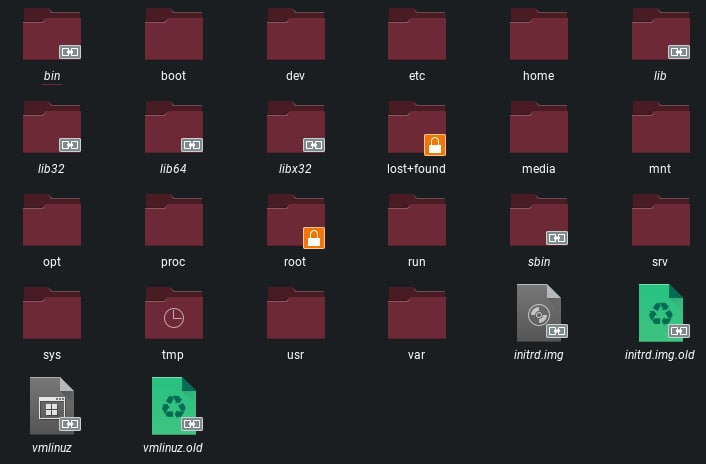
Task: Select the usr folder icon
Action: tap(296, 313)
